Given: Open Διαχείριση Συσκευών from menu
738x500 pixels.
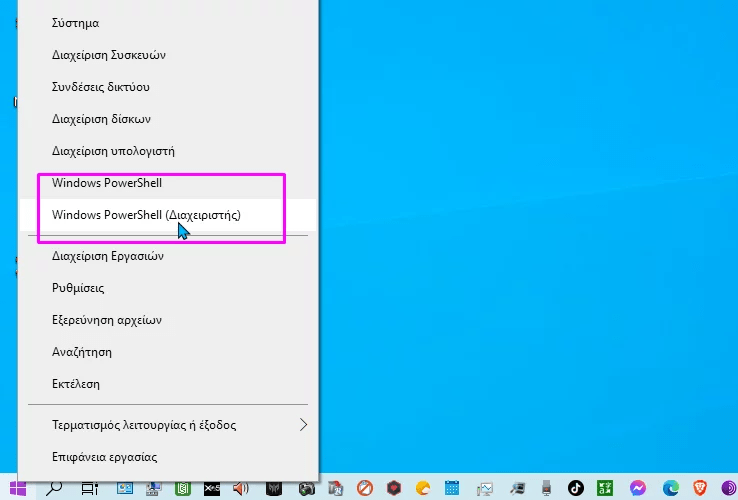Looking at the screenshot, I should tap(168, 55).
